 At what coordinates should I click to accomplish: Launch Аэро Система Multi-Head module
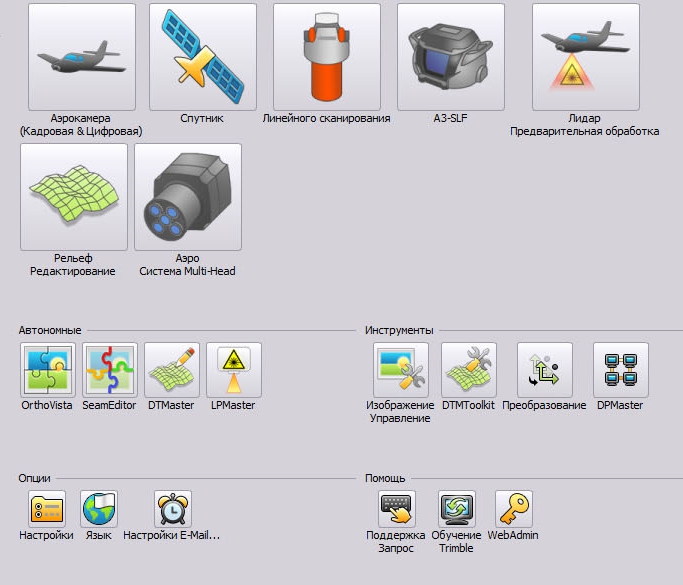click(188, 196)
